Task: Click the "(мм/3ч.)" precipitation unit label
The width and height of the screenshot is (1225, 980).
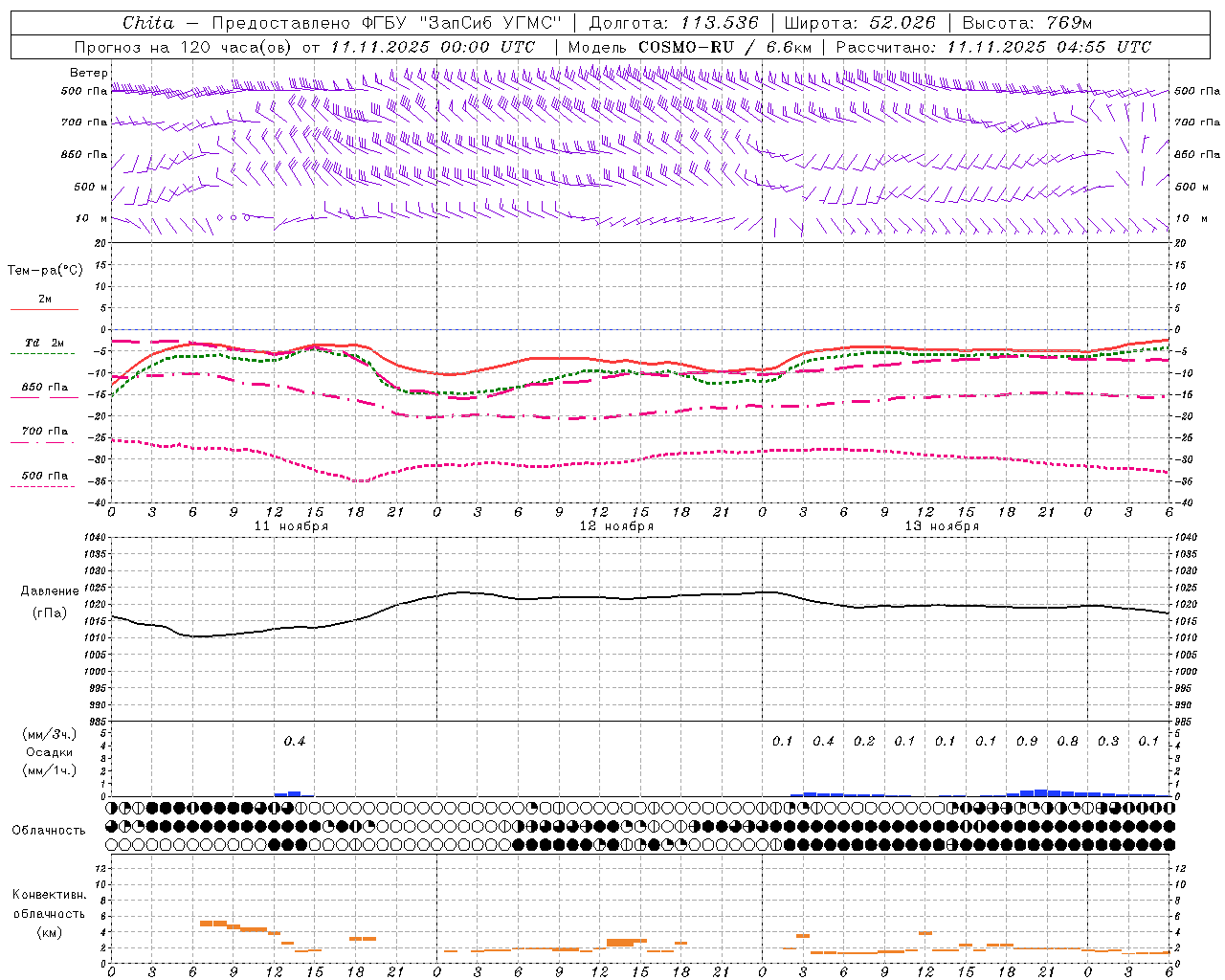Action: point(50,734)
